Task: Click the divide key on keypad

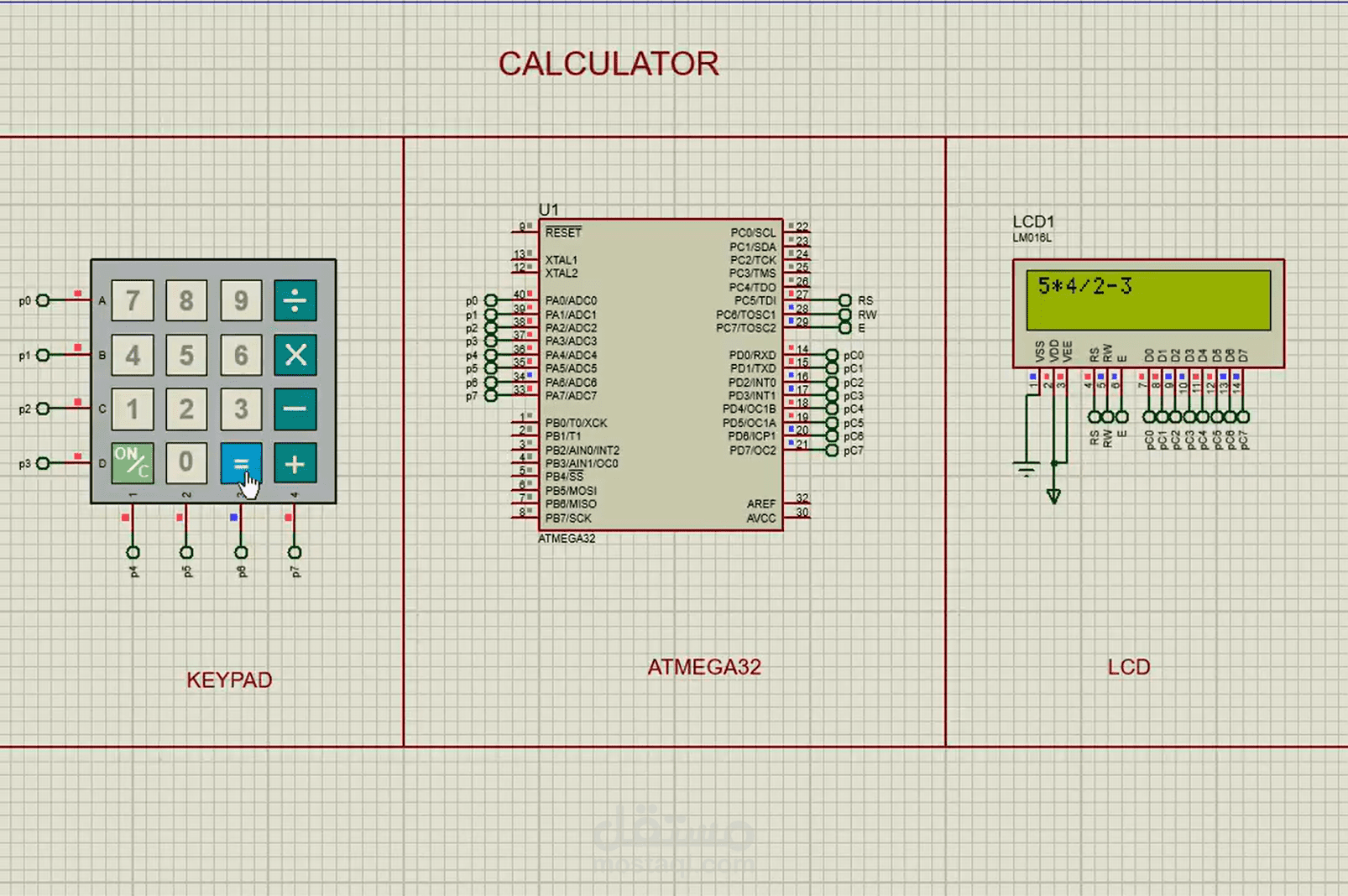Action: coord(295,300)
